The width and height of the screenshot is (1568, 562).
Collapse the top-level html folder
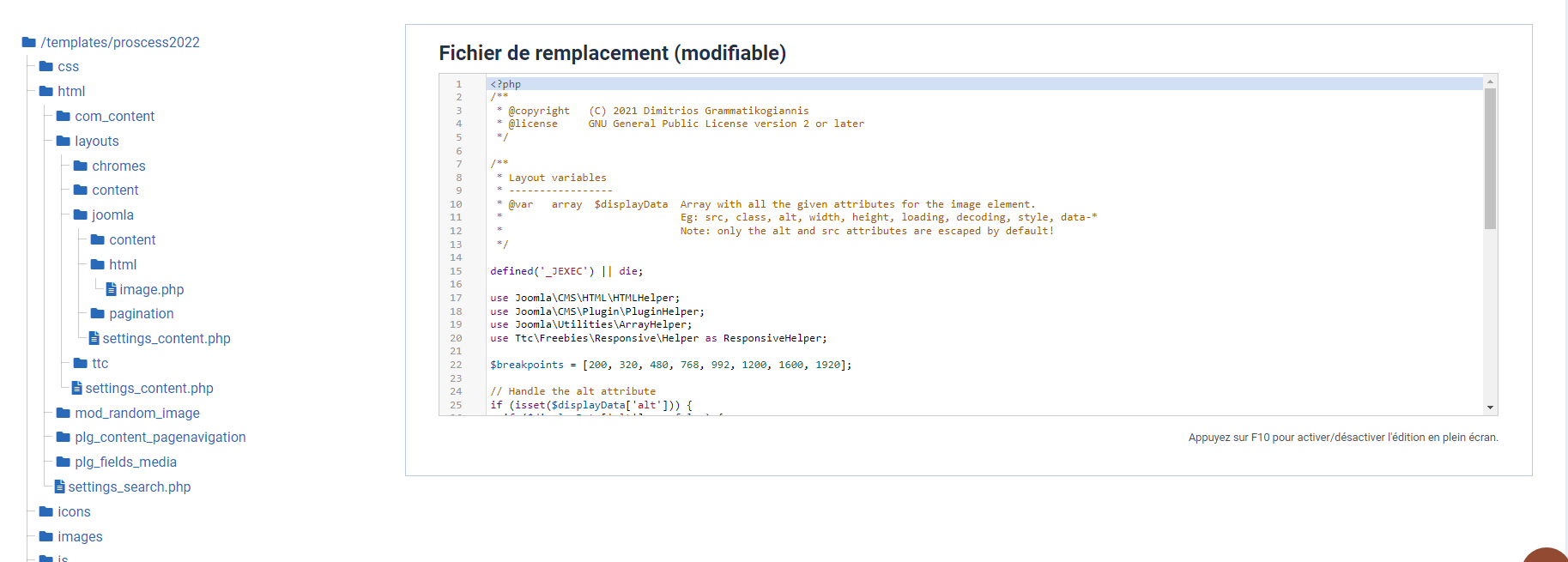coord(71,91)
